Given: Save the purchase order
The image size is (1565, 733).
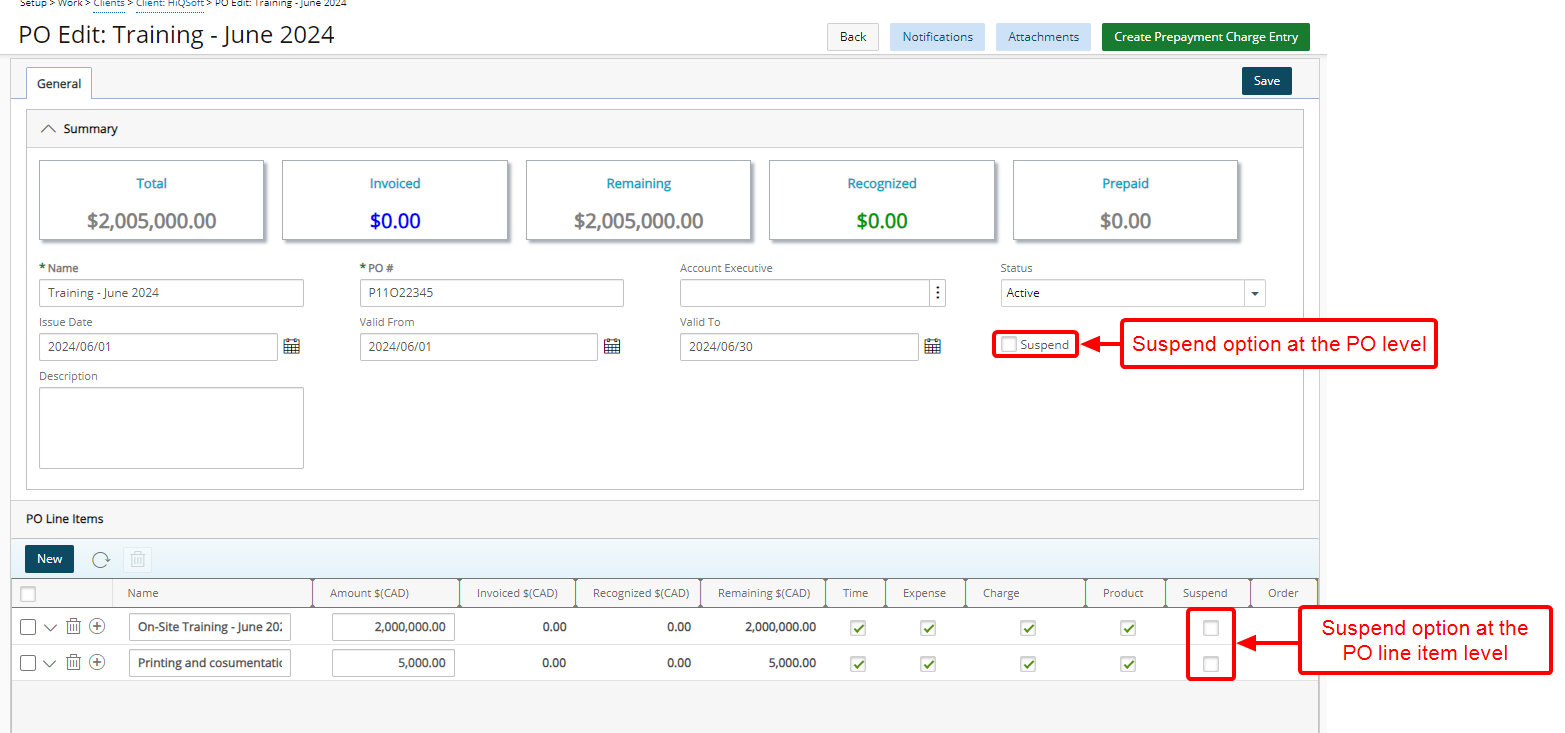Looking at the screenshot, I should click(1267, 81).
